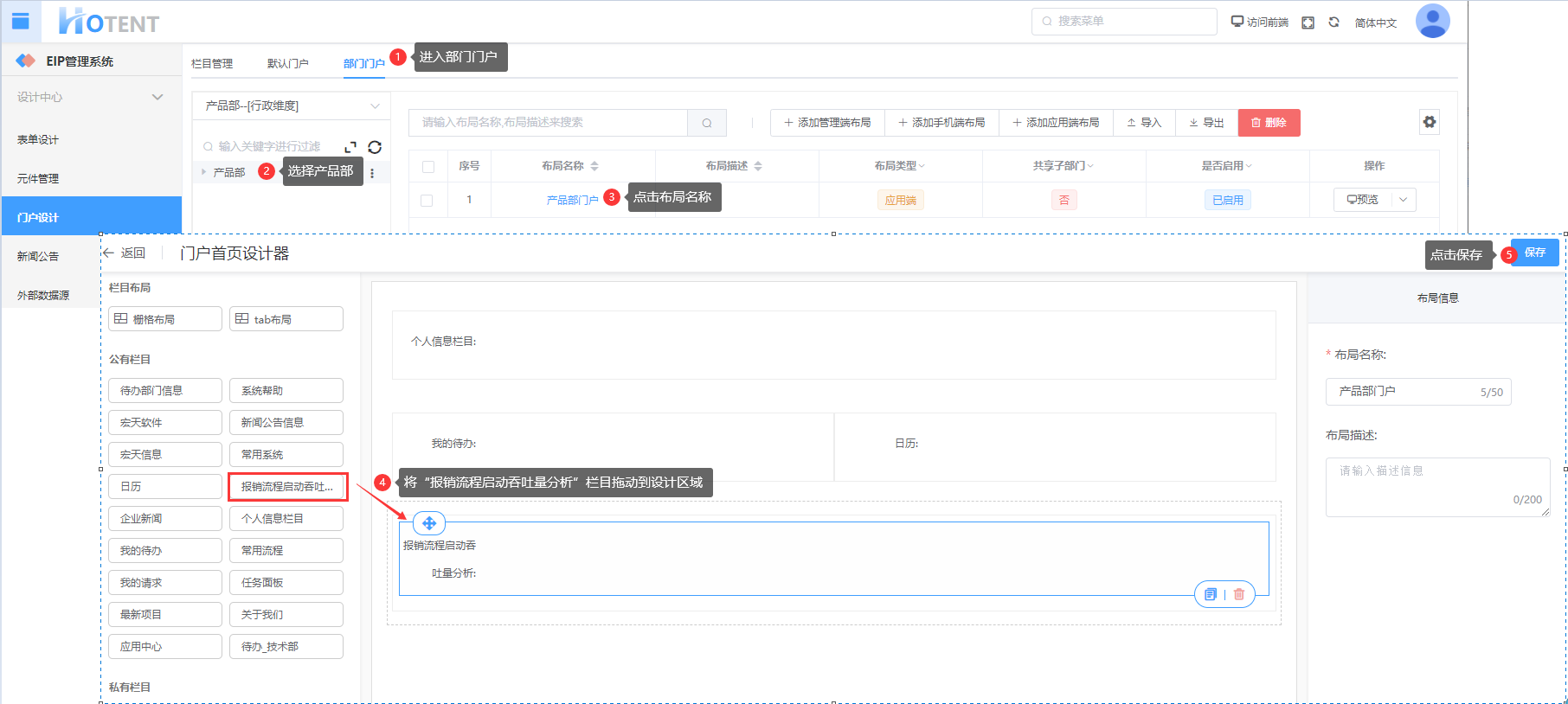Select the tab布局 layout item
Screen dimensions: 1568x704
[286, 319]
